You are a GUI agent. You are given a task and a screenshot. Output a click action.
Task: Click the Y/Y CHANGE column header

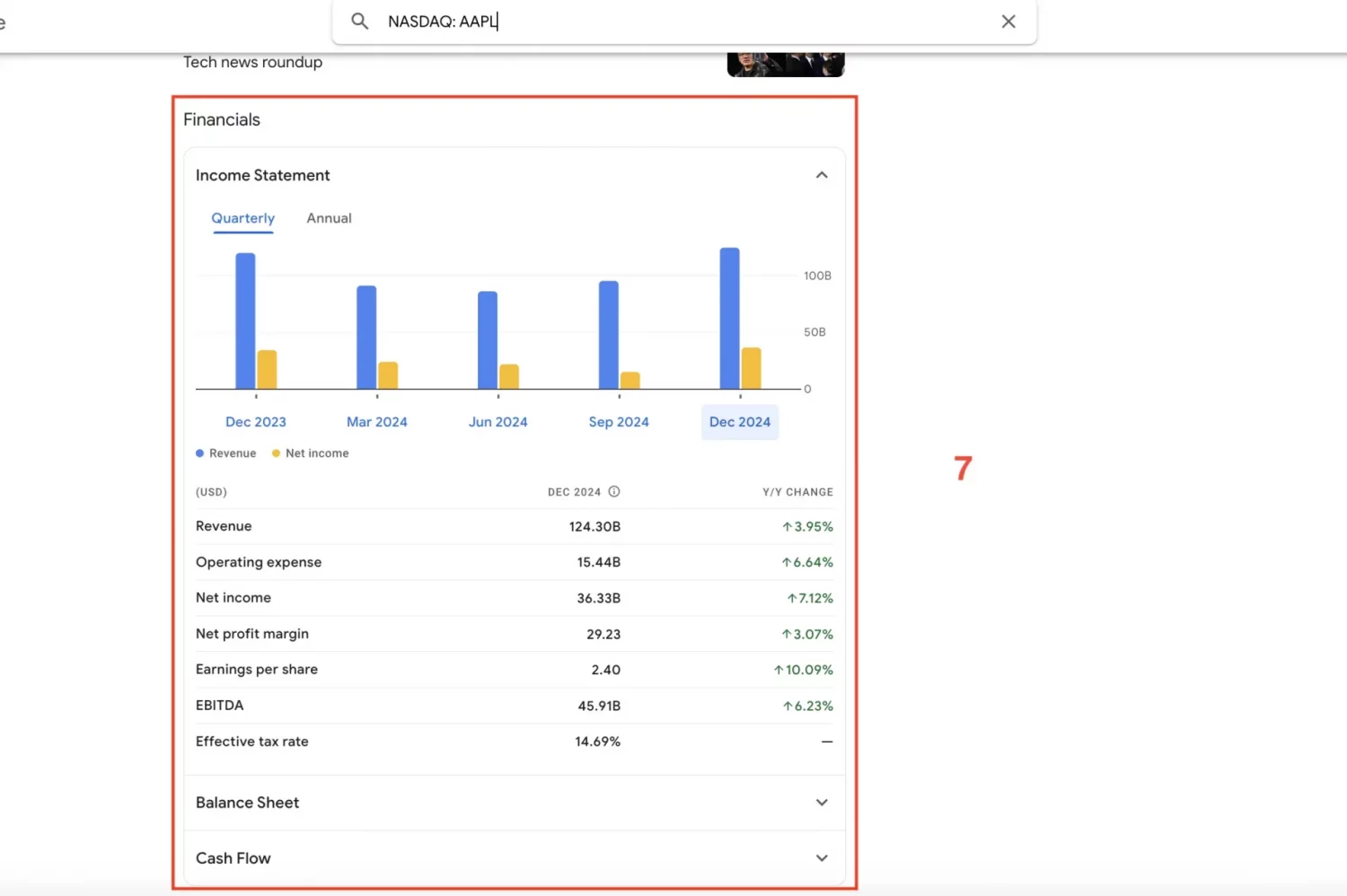point(798,492)
